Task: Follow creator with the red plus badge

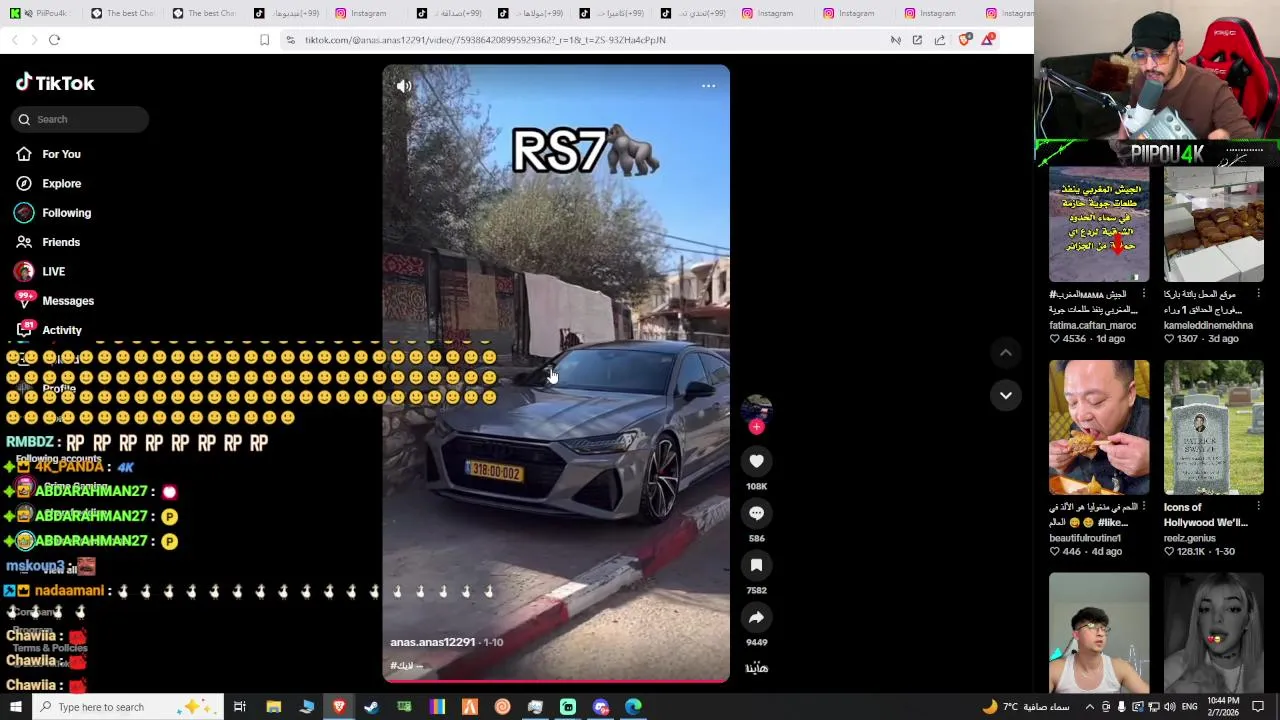Action: [x=756, y=427]
